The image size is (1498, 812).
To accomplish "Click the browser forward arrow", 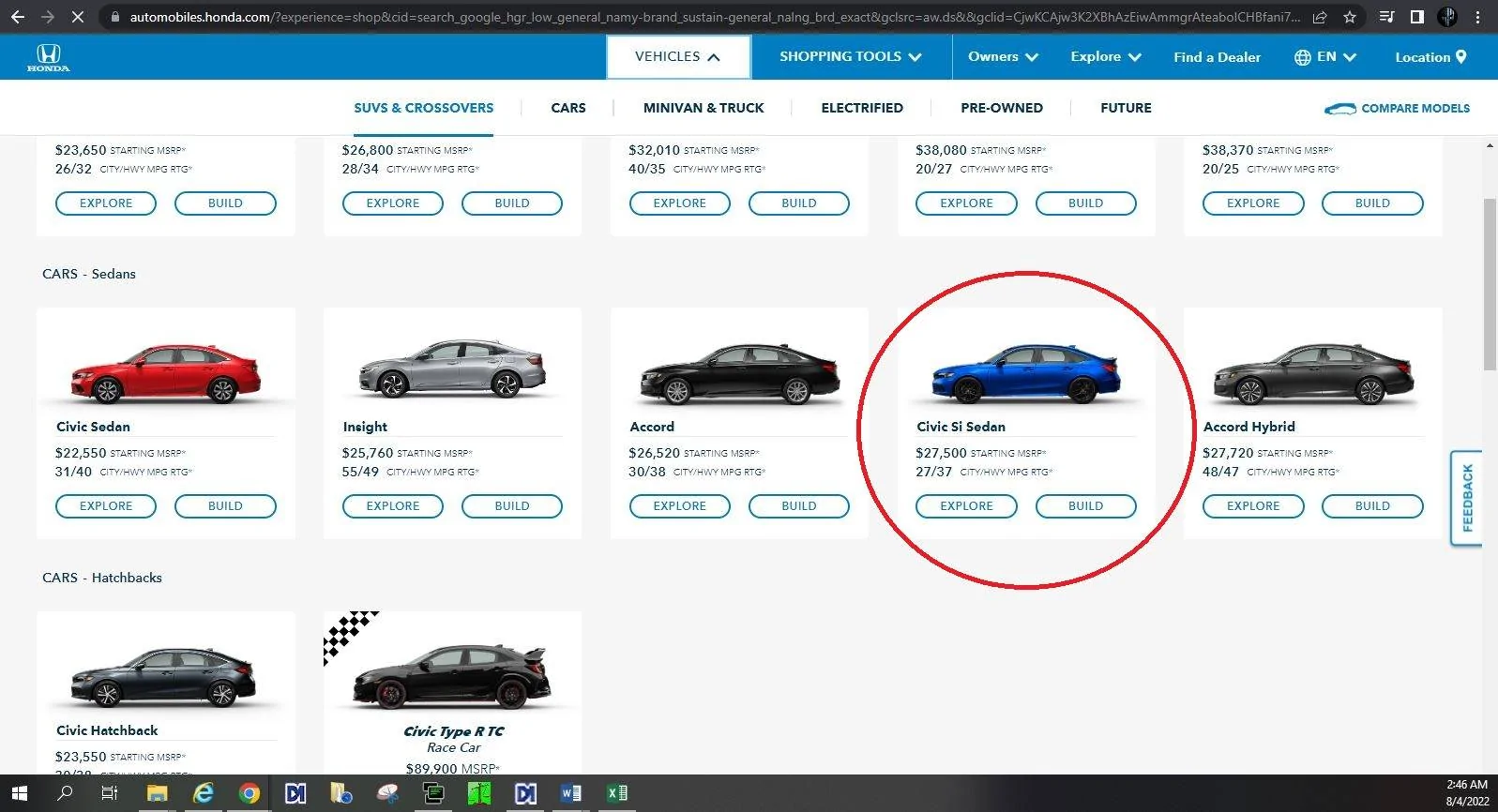I will click(47, 17).
